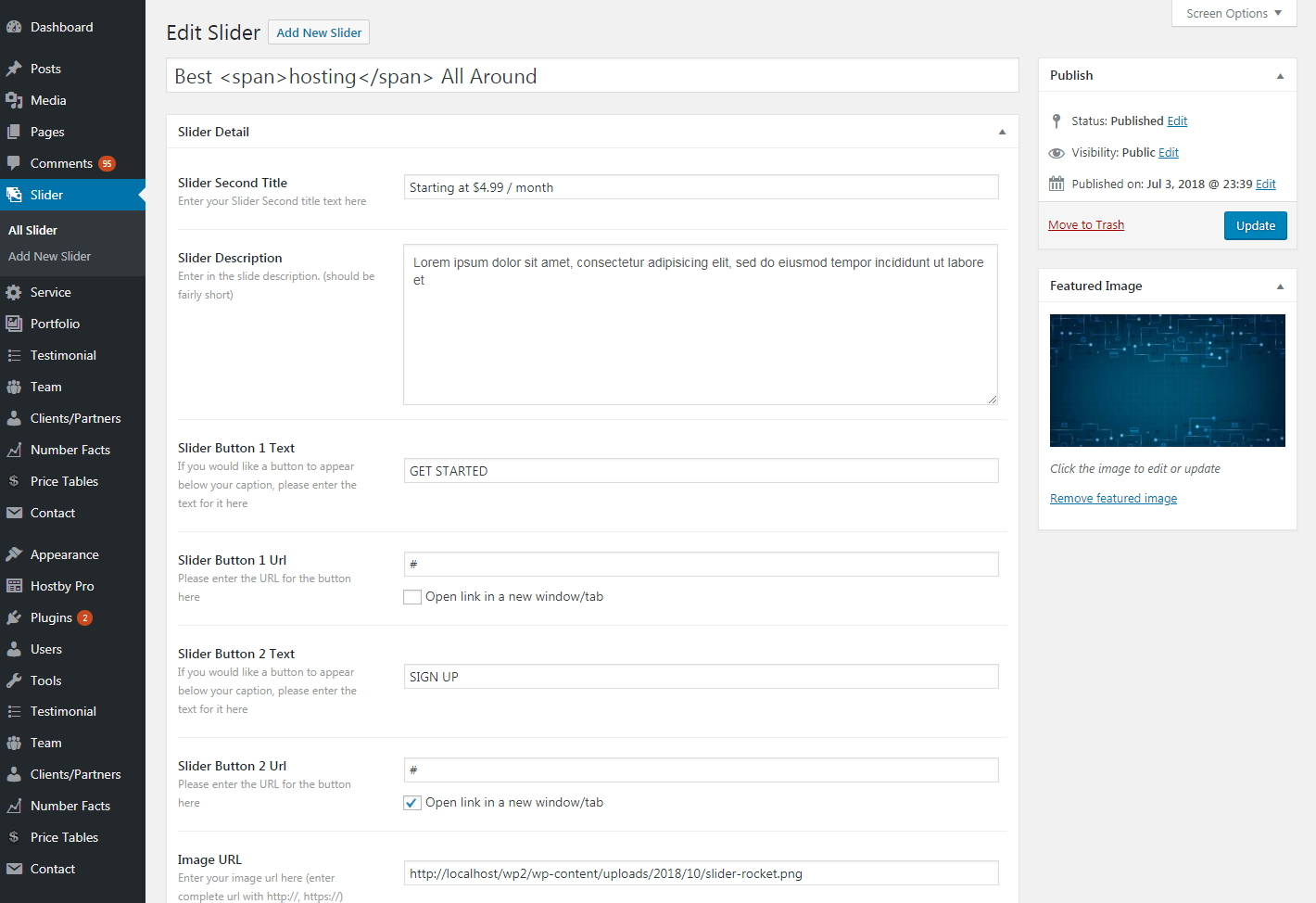Click the Update button
The width and height of the screenshot is (1316, 903).
[1255, 225]
